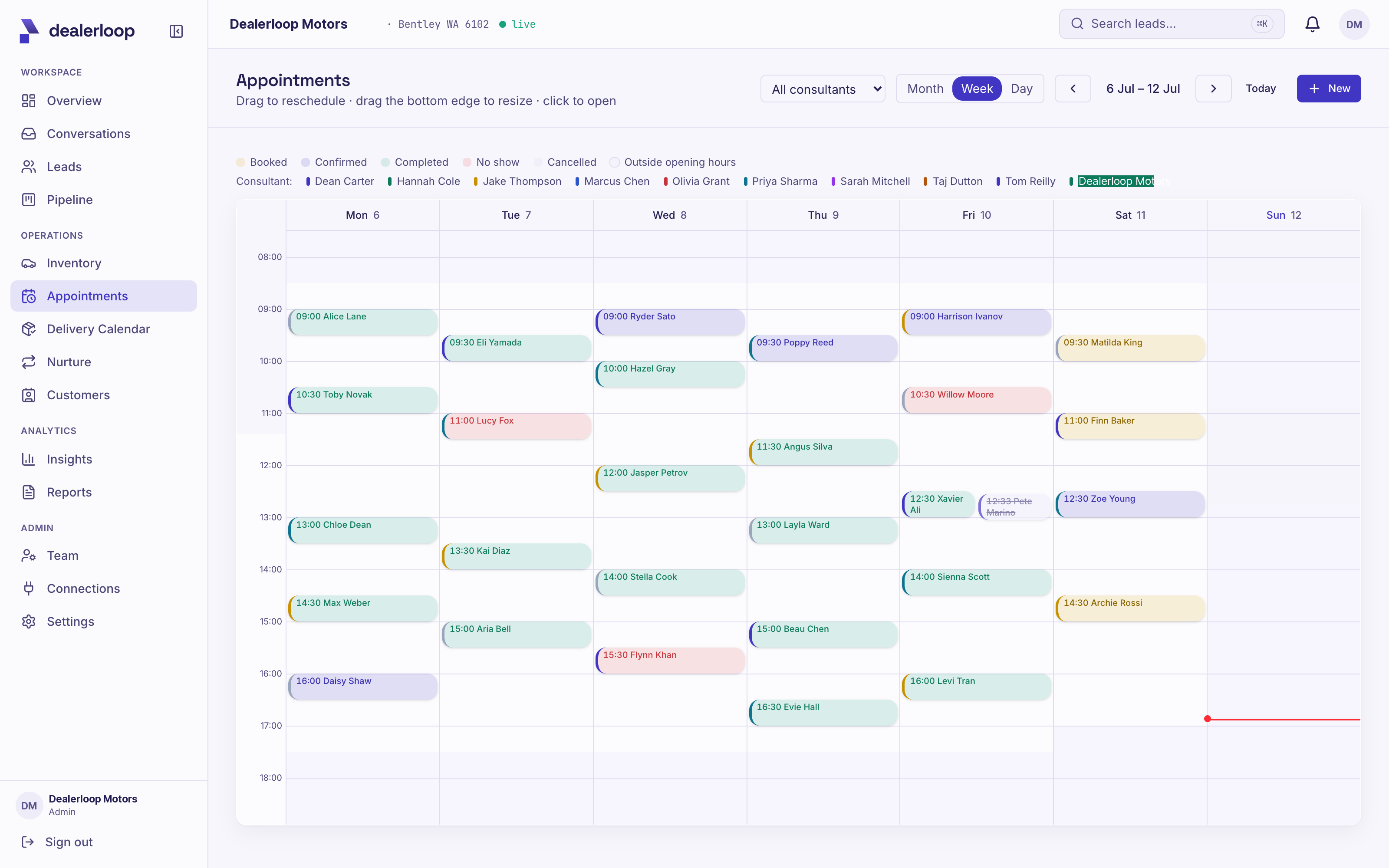This screenshot has height=868, width=1389.
Task: Open the 12:30 Xavier Ali appointment
Action: [x=938, y=504]
